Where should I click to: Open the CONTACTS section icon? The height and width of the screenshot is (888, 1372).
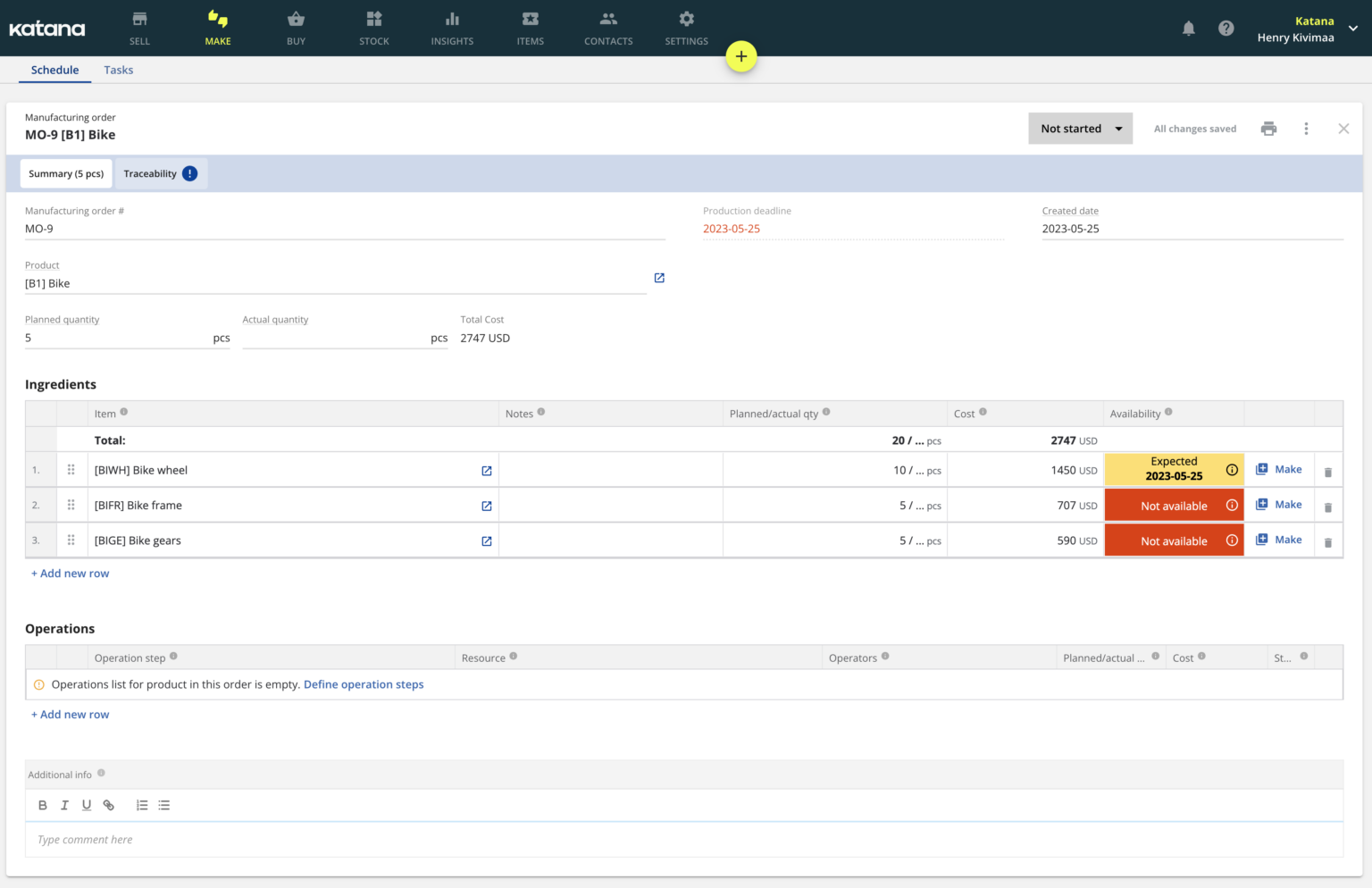coord(608,20)
